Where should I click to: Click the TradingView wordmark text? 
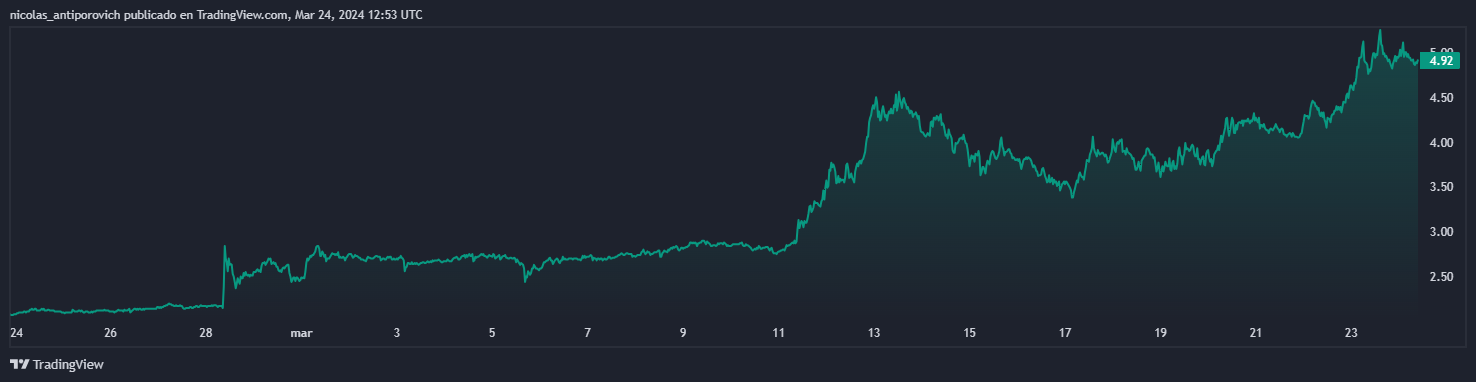pos(68,365)
